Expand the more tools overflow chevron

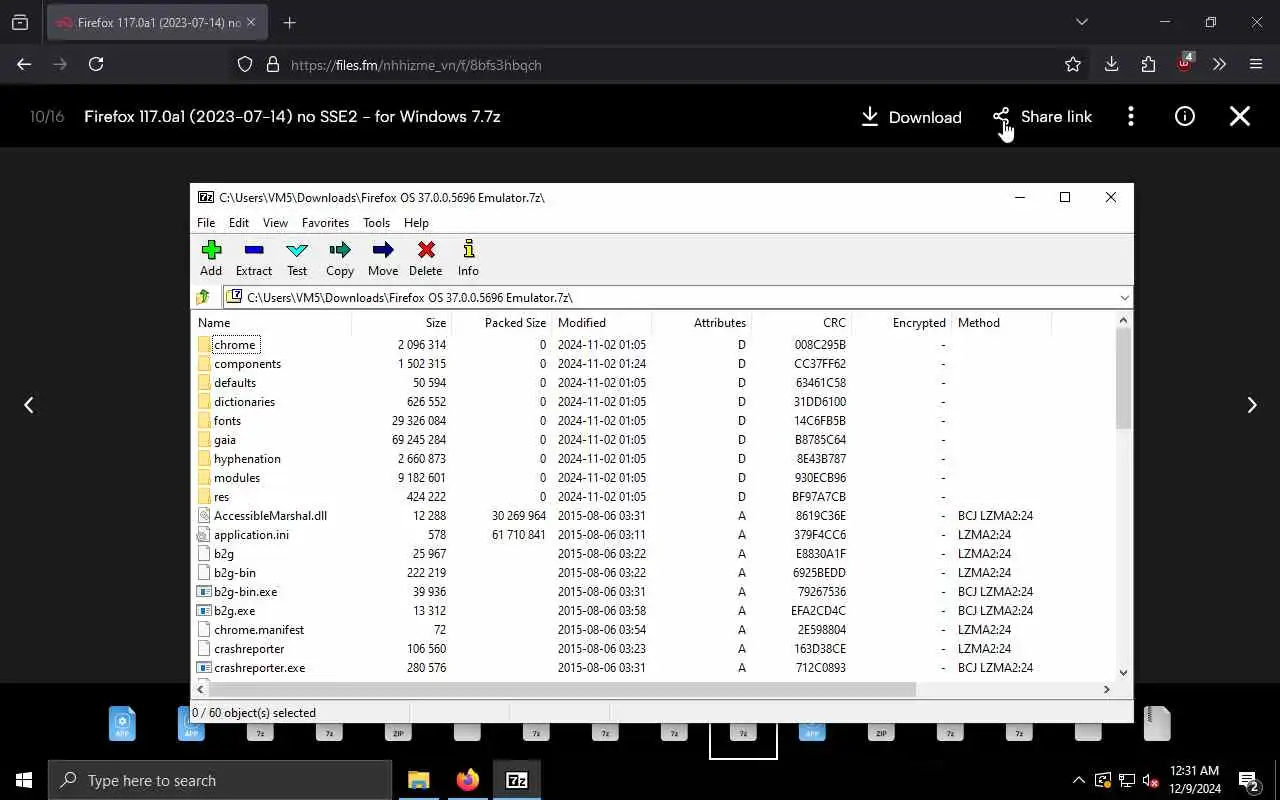pos(1219,64)
